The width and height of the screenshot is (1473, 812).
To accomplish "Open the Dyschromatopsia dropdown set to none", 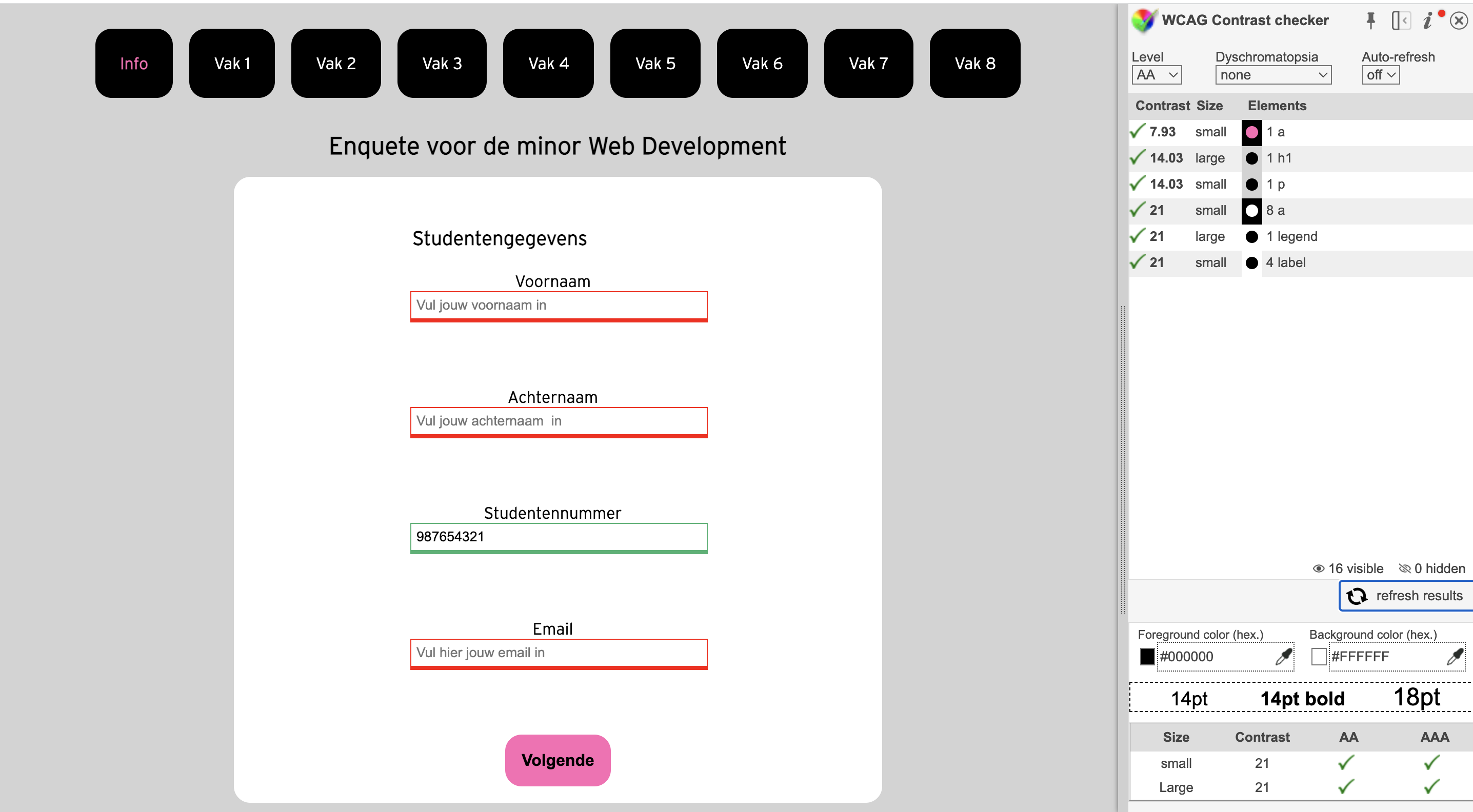I will click(1273, 75).
